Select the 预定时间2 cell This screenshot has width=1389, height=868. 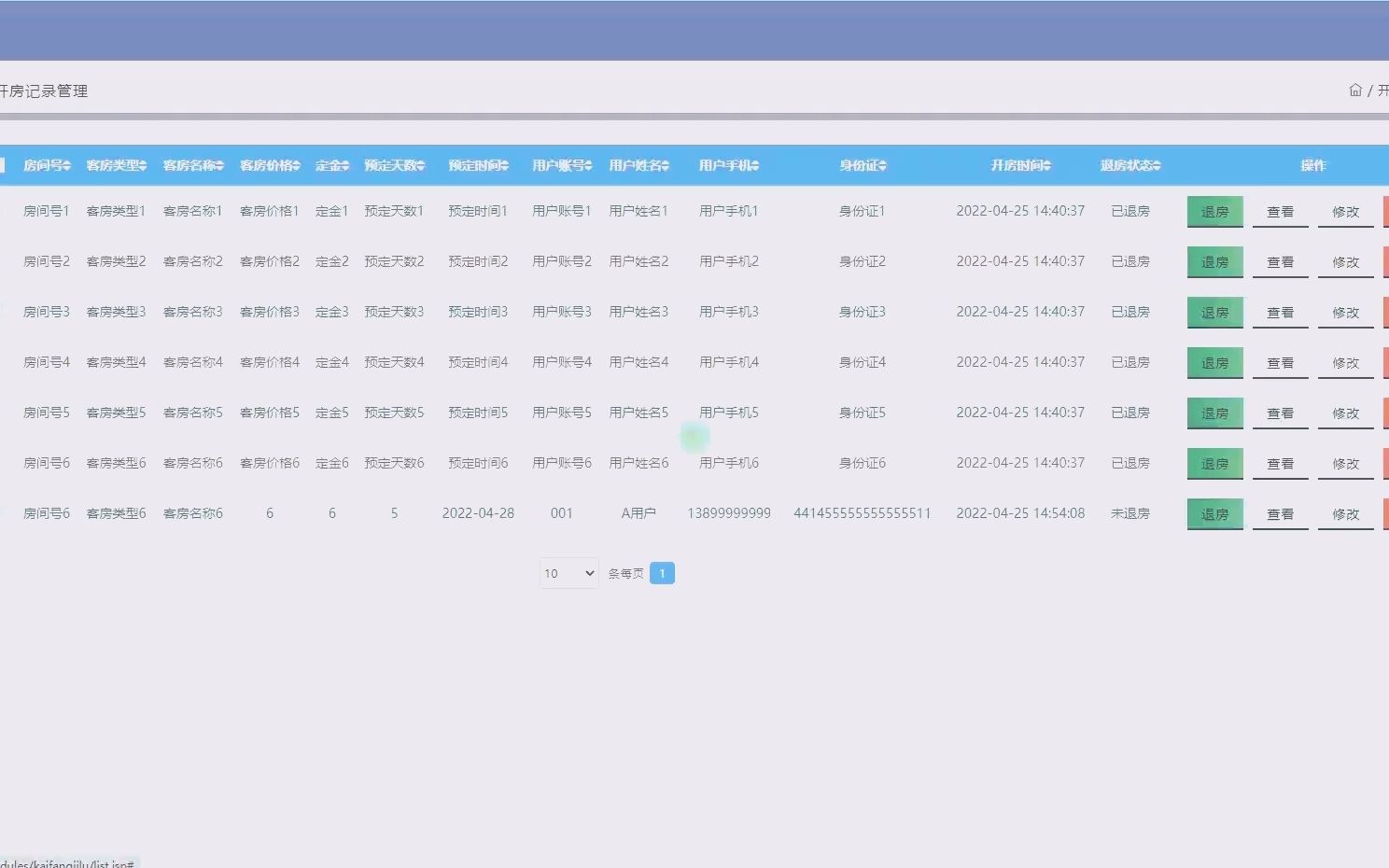(x=478, y=261)
